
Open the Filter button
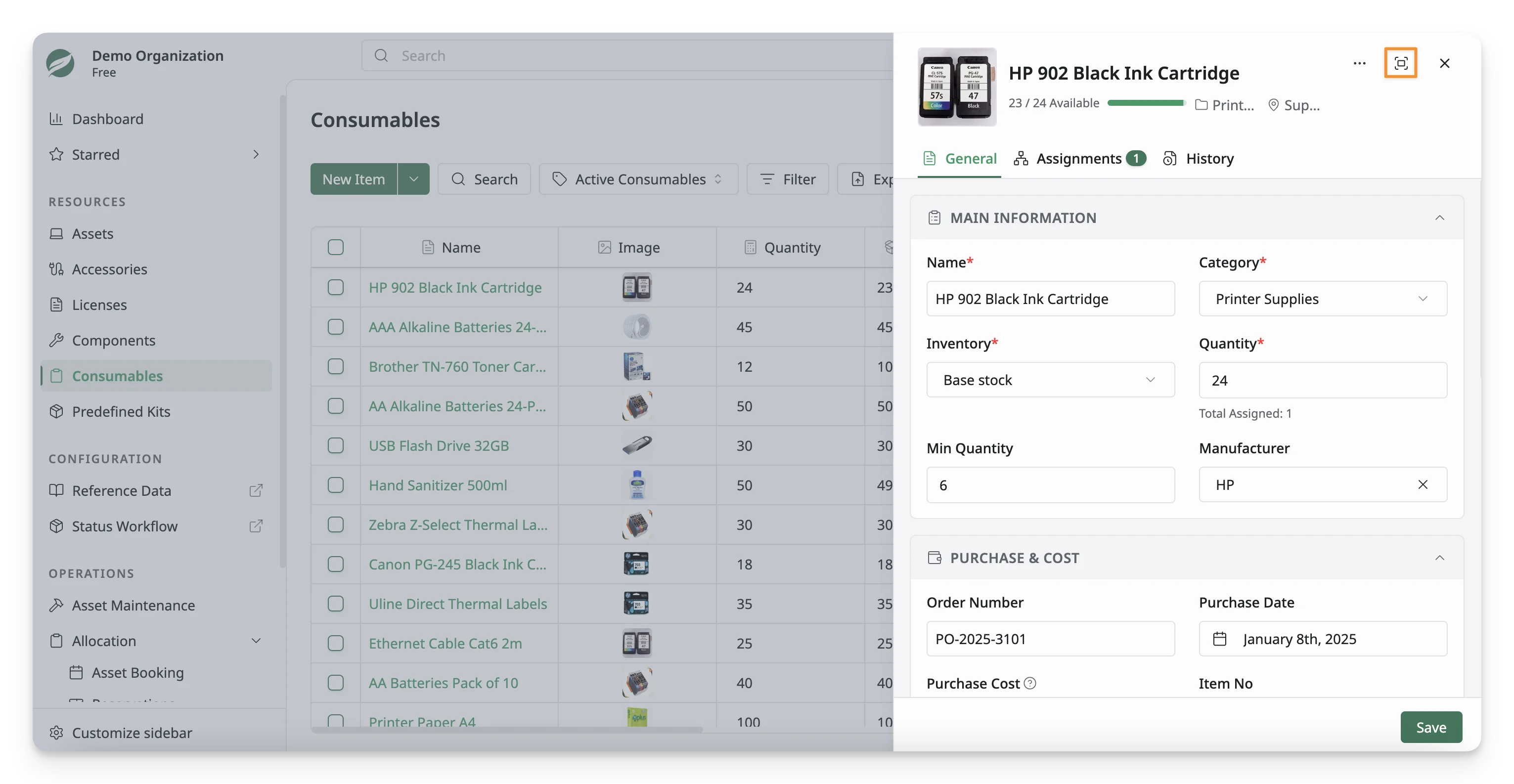click(x=788, y=178)
